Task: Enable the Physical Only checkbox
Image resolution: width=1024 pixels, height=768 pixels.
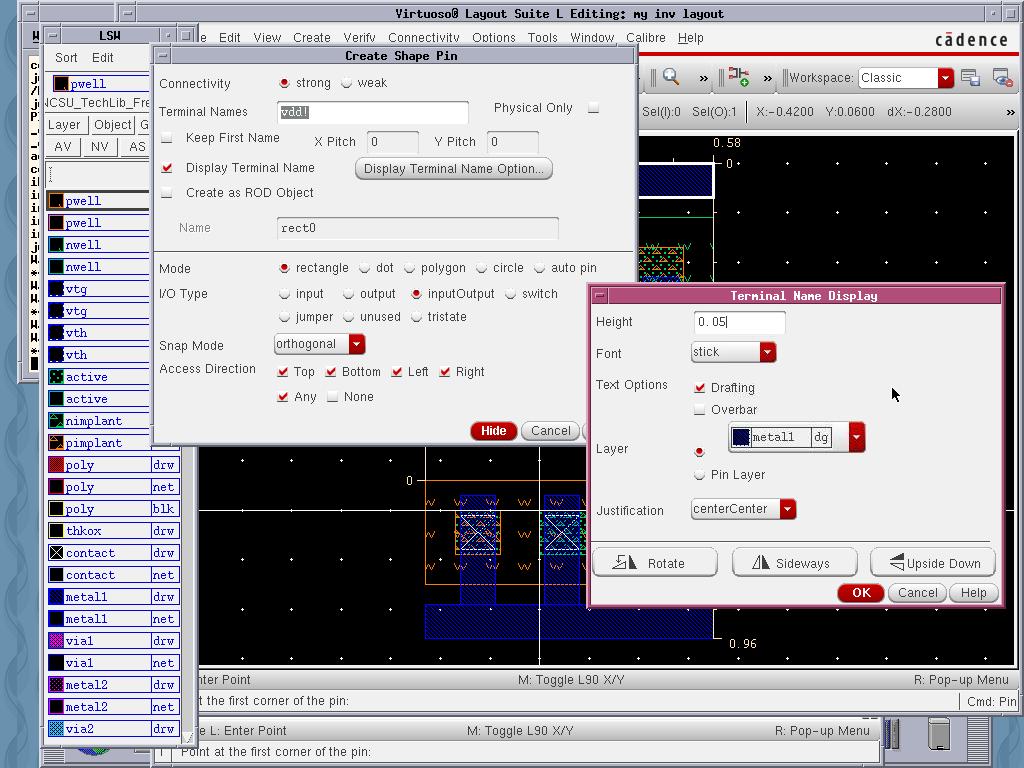Action: pyautogui.click(x=593, y=108)
